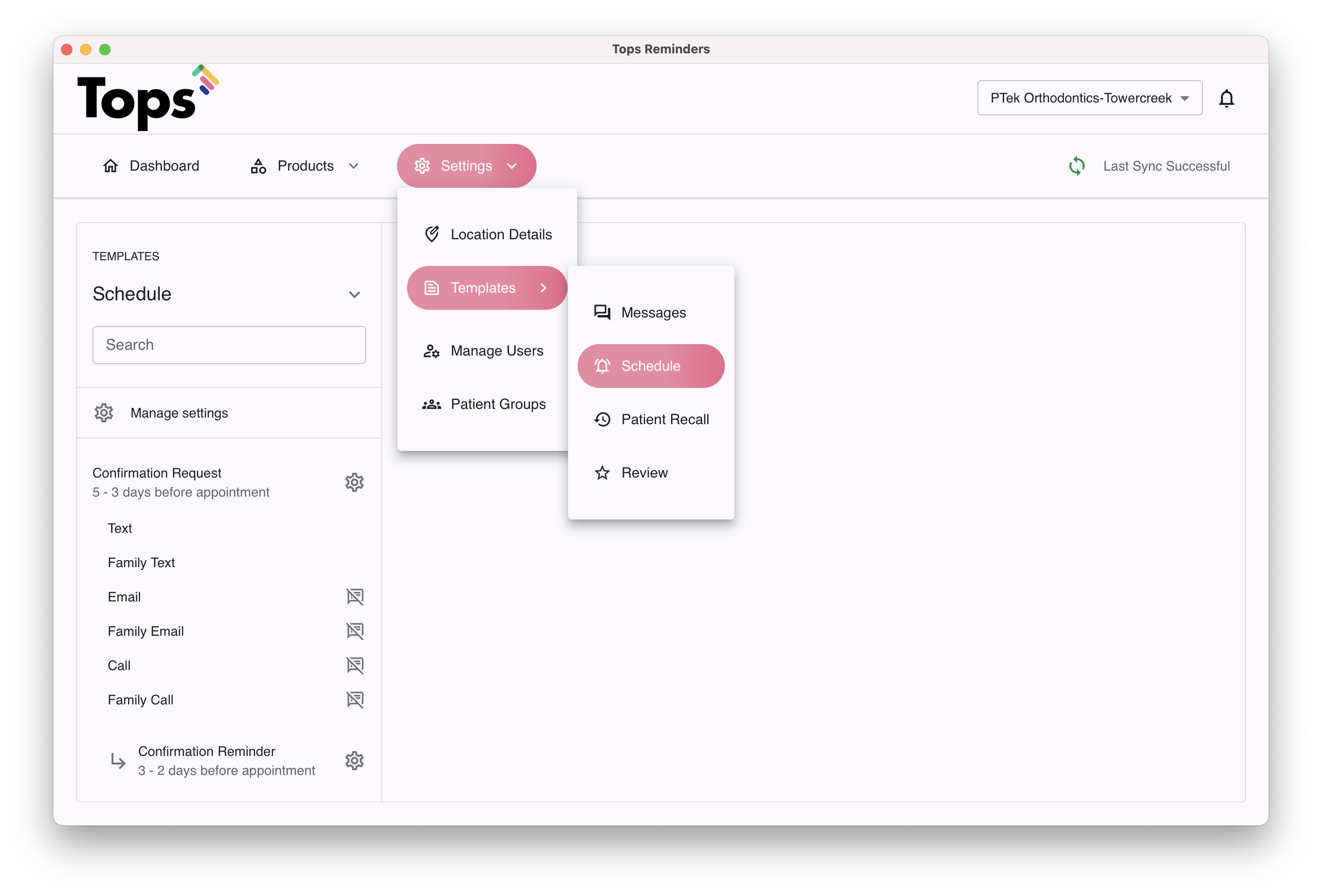The height and width of the screenshot is (896, 1322).
Task: Toggle disabled message icon for Family Call
Action: 355,700
